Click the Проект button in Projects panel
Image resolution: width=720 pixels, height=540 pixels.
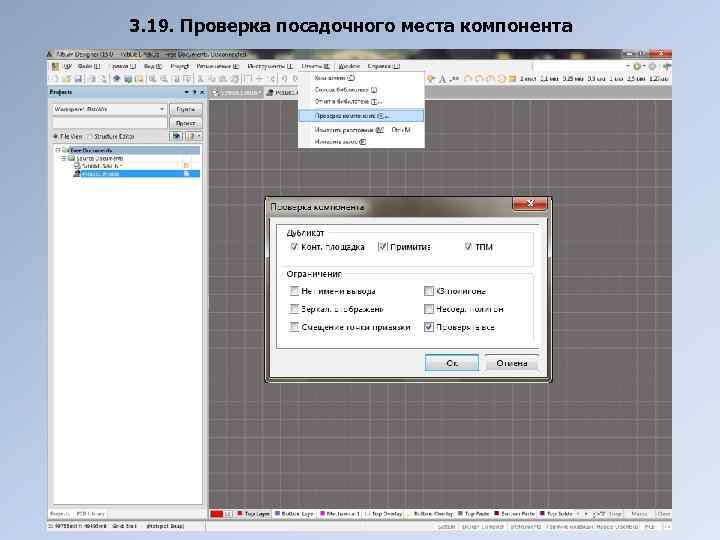coord(186,123)
